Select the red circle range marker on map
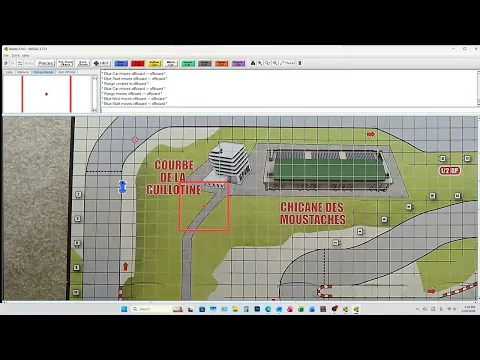This screenshot has height=360, width=480. point(135,140)
